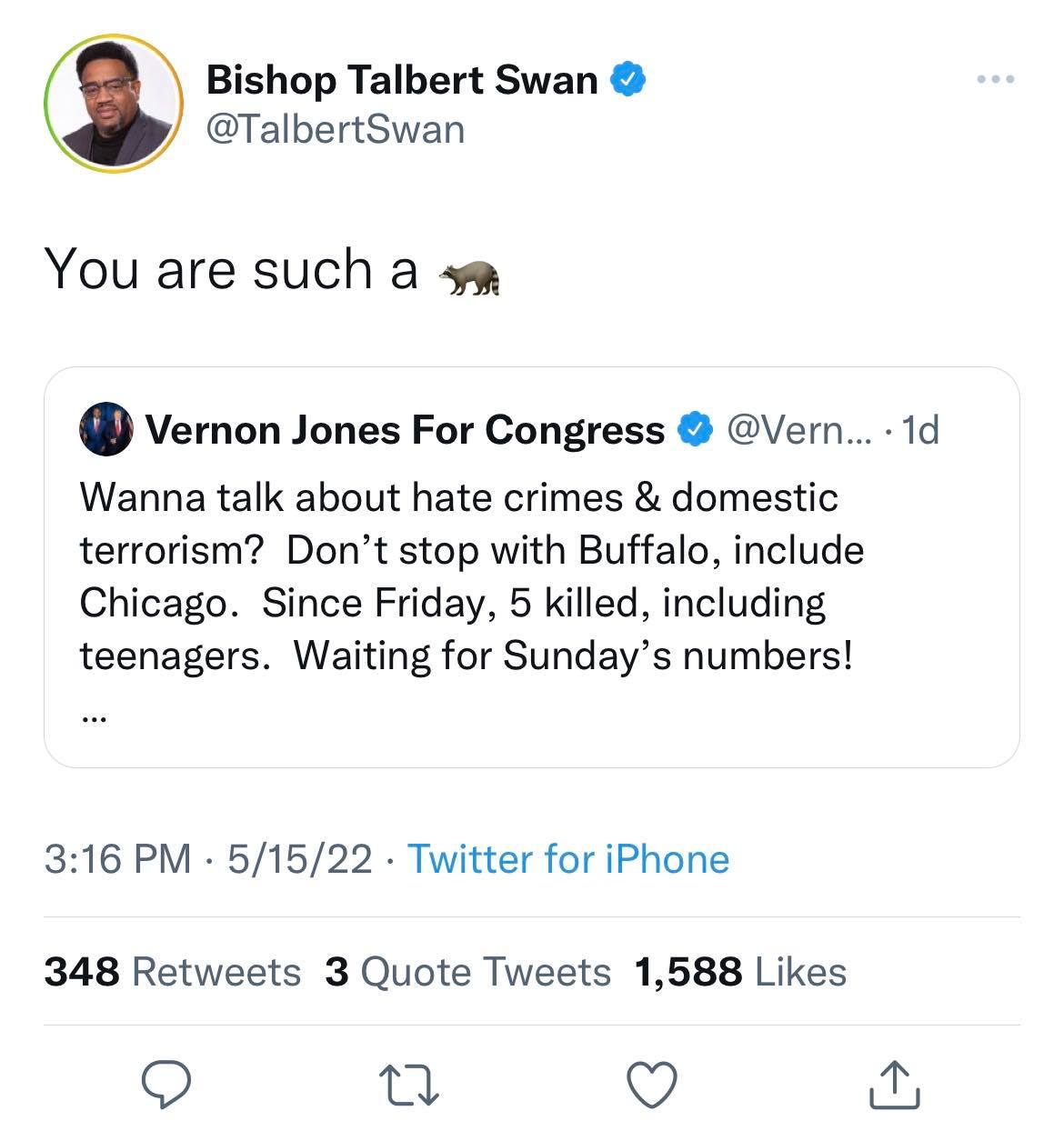The height and width of the screenshot is (1131, 1064).
Task: Tap the reply speech bubble icon
Action: 166,1085
